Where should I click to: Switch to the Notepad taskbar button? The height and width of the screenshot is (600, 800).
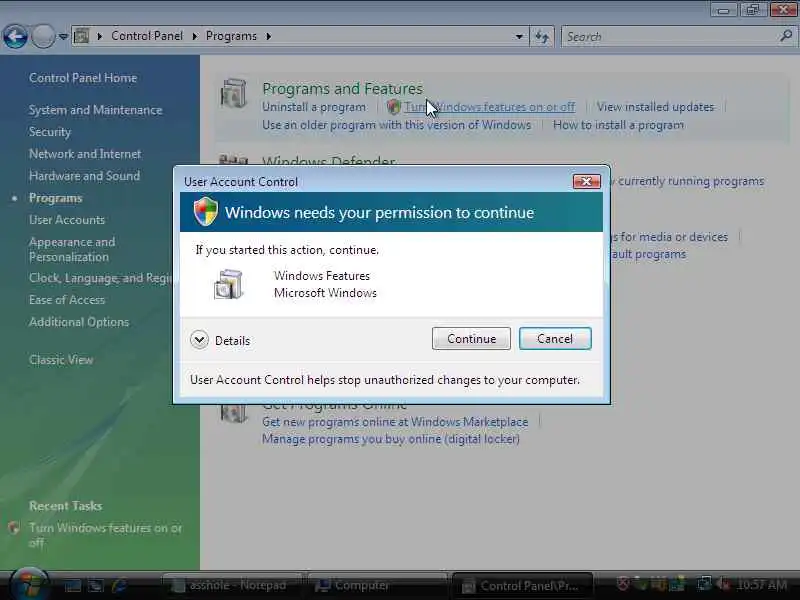(230, 585)
